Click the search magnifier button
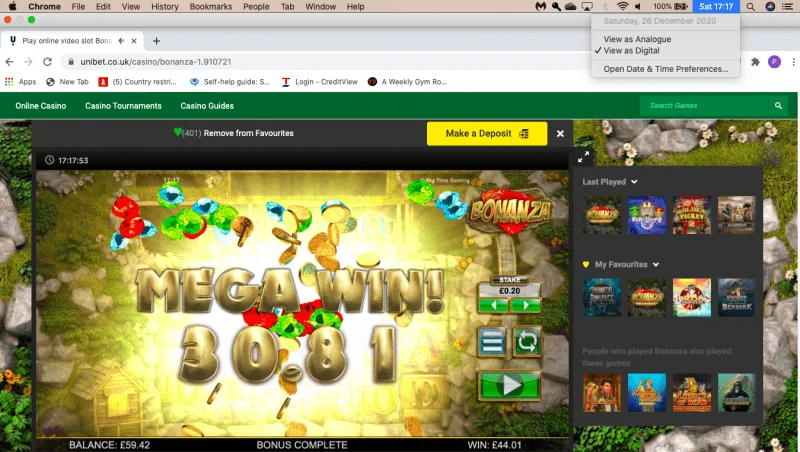The height and width of the screenshot is (452, 800). (778, 106)
